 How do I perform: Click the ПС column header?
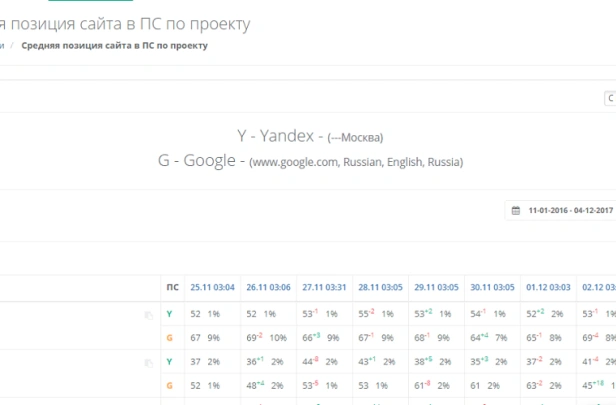172,288
